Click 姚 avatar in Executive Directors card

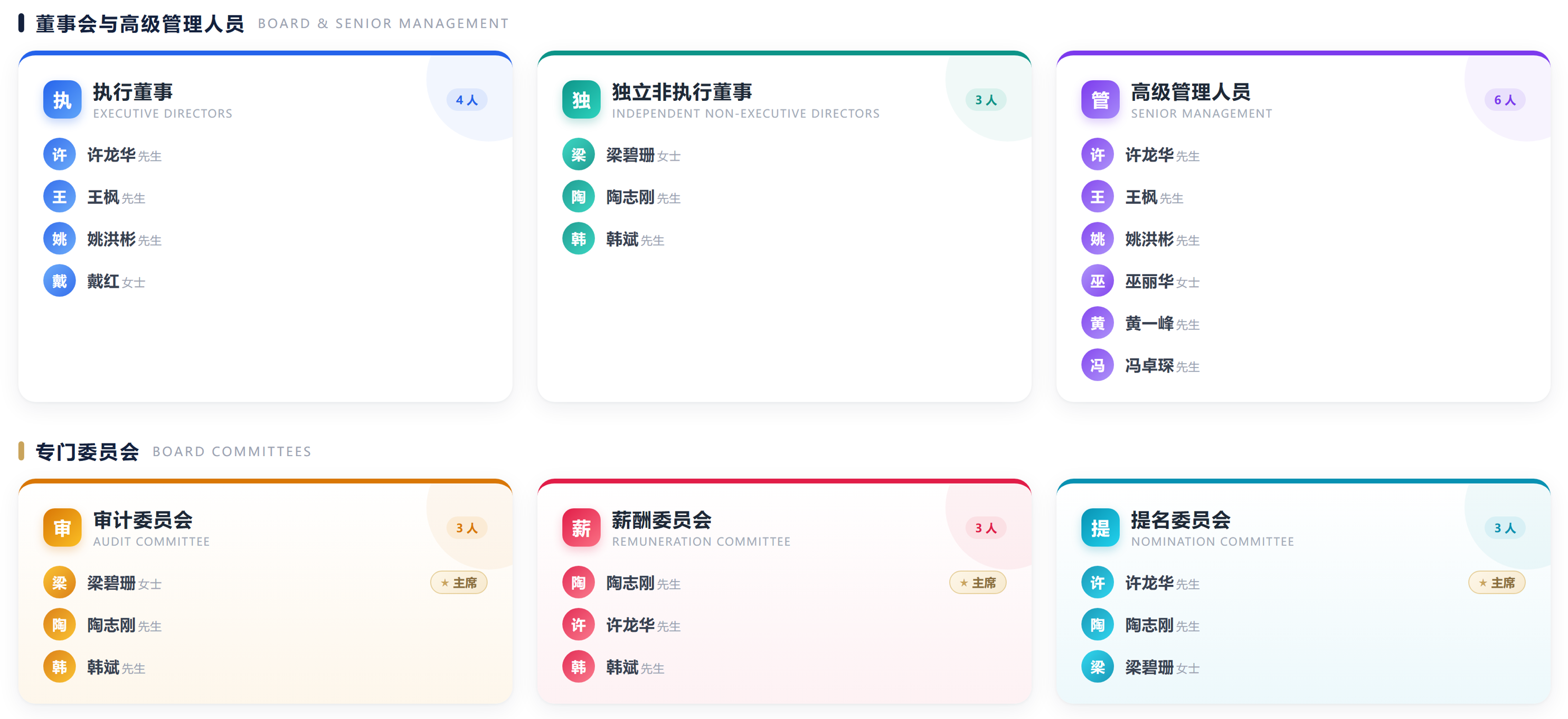60,239
